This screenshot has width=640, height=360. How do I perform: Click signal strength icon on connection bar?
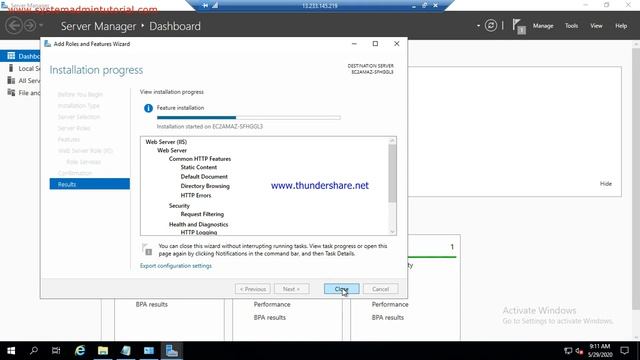(215, 5)
